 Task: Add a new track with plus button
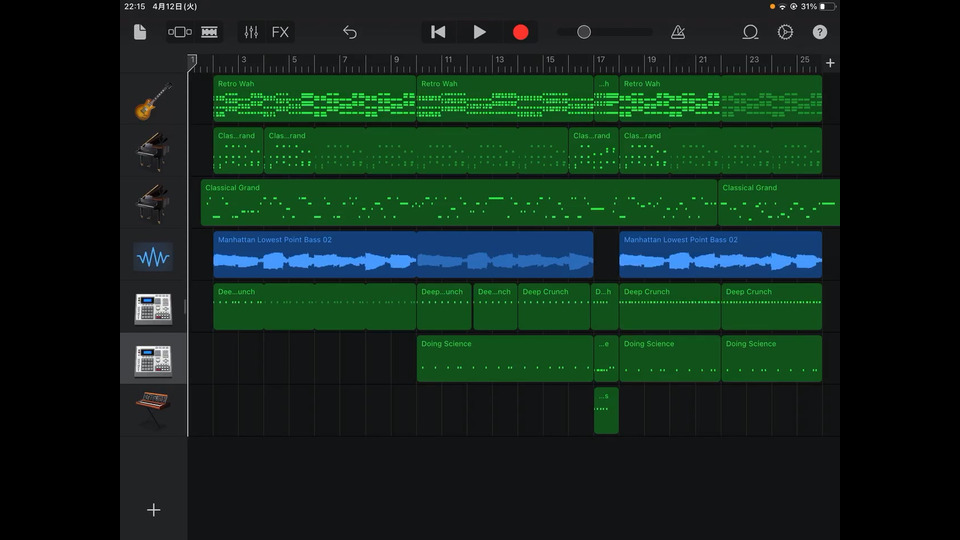154,510
